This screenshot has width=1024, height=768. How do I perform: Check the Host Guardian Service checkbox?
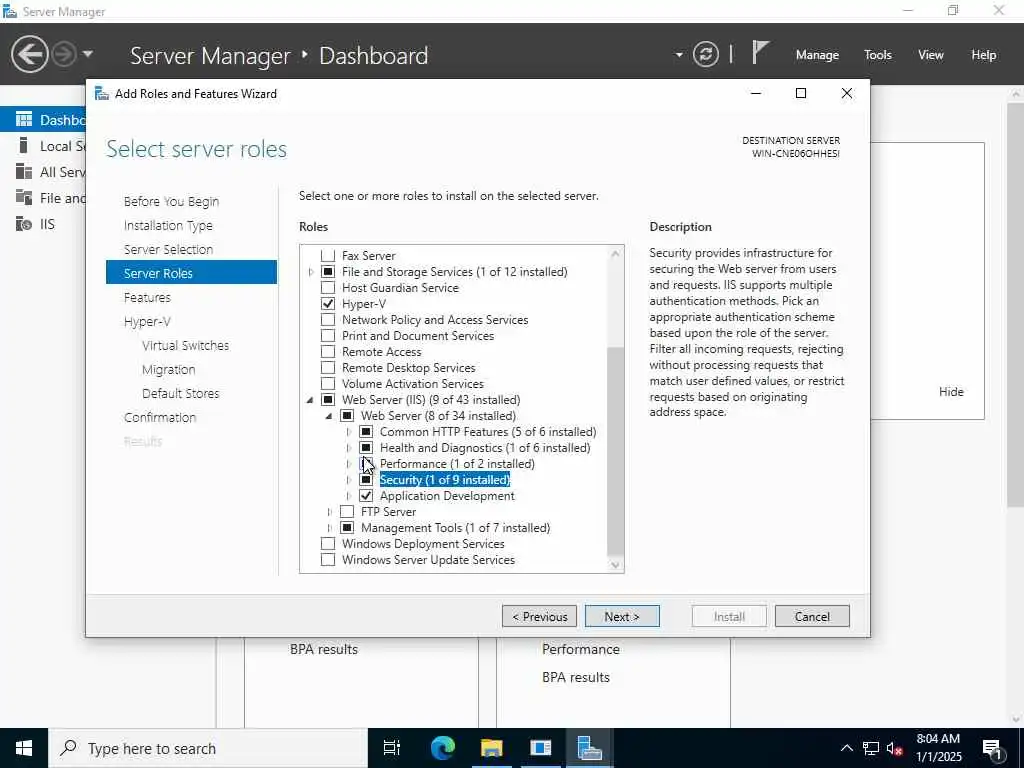[328, 287]
